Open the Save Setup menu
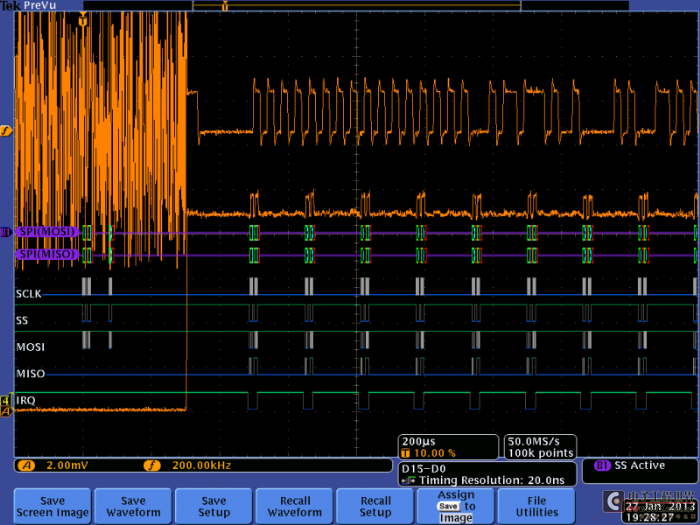 [214, 506]
